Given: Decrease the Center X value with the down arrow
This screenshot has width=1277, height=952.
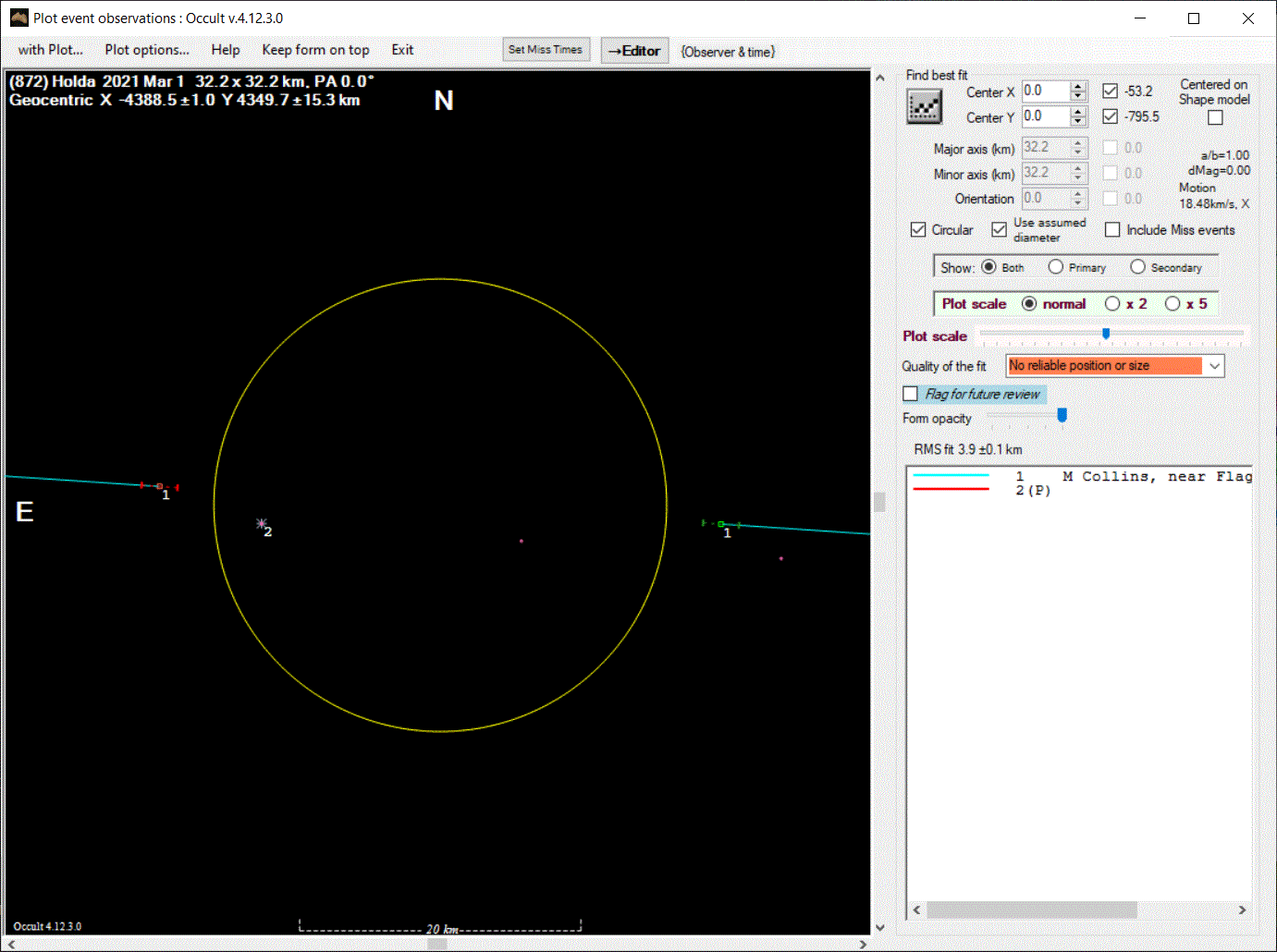Looking at the screenshot, I should click(x=1078, y=96).
